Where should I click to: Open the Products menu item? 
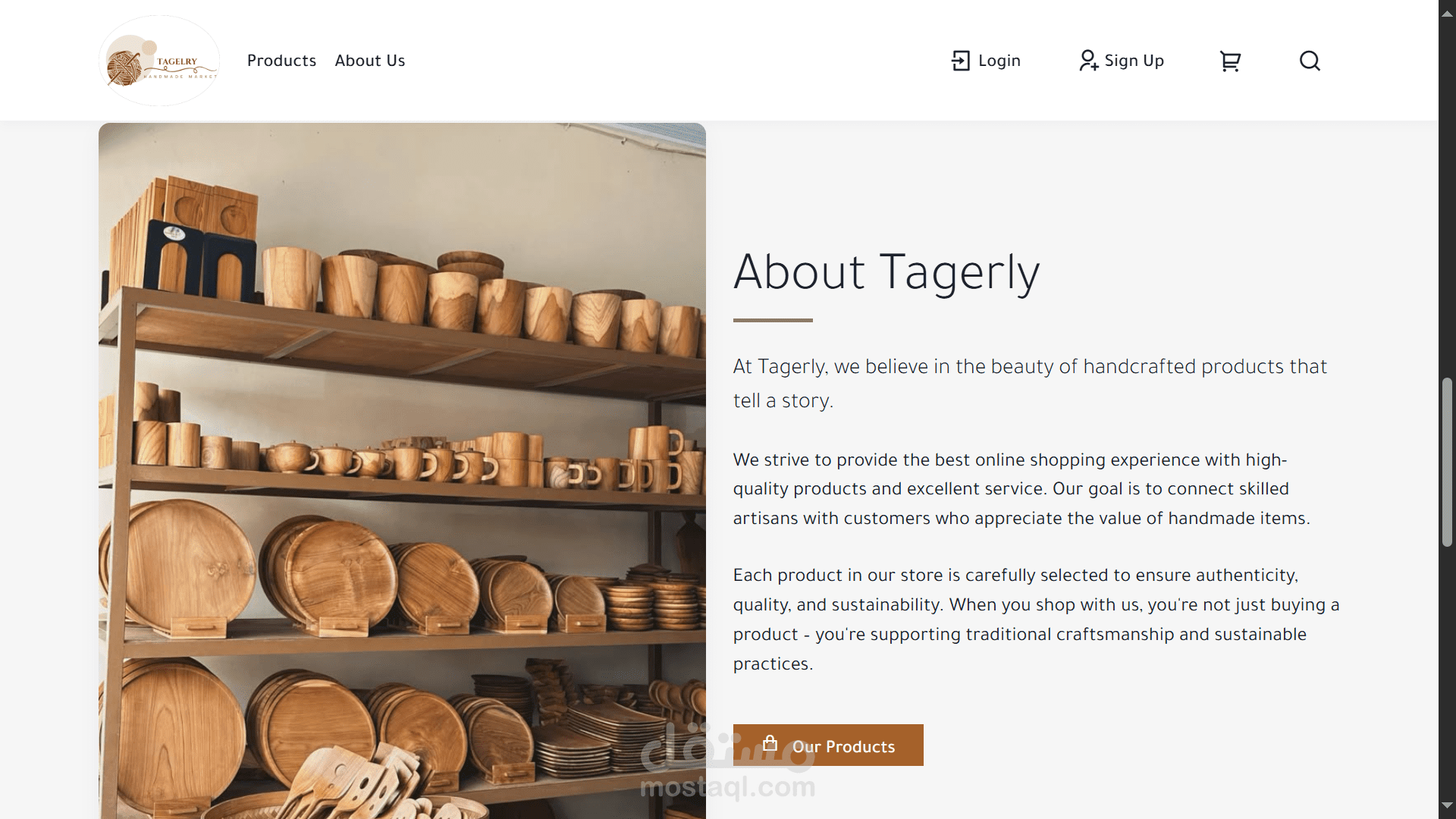tap(281, 61)
